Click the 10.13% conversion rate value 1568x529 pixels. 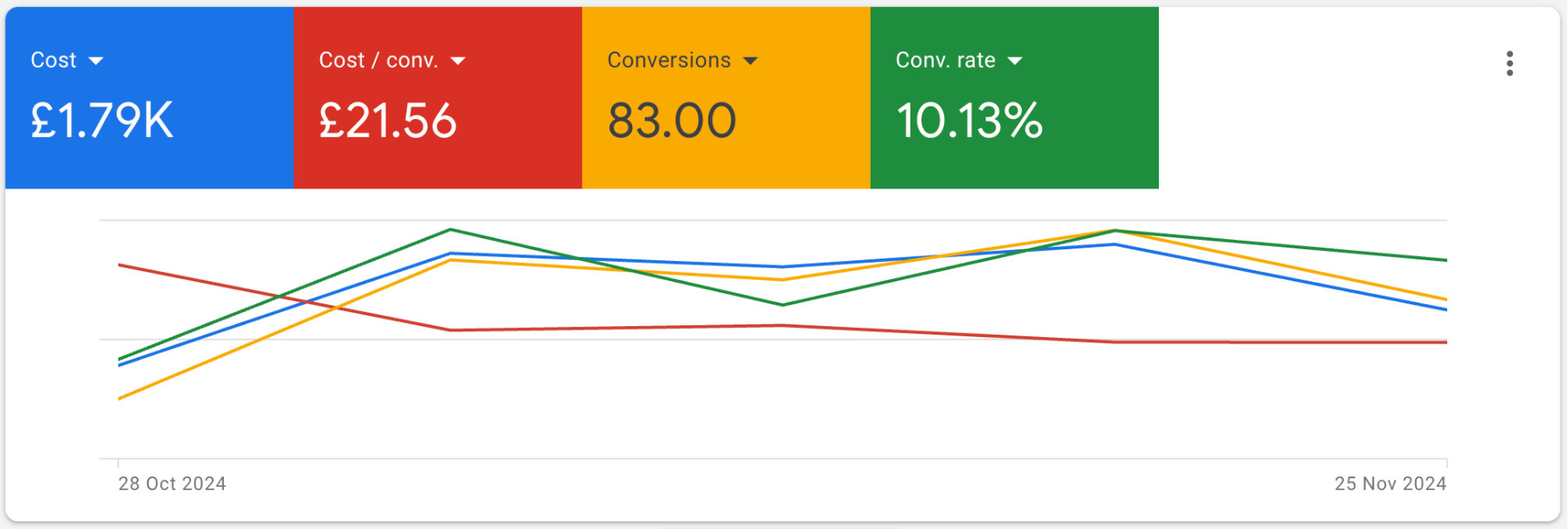(x=969, y=120)
